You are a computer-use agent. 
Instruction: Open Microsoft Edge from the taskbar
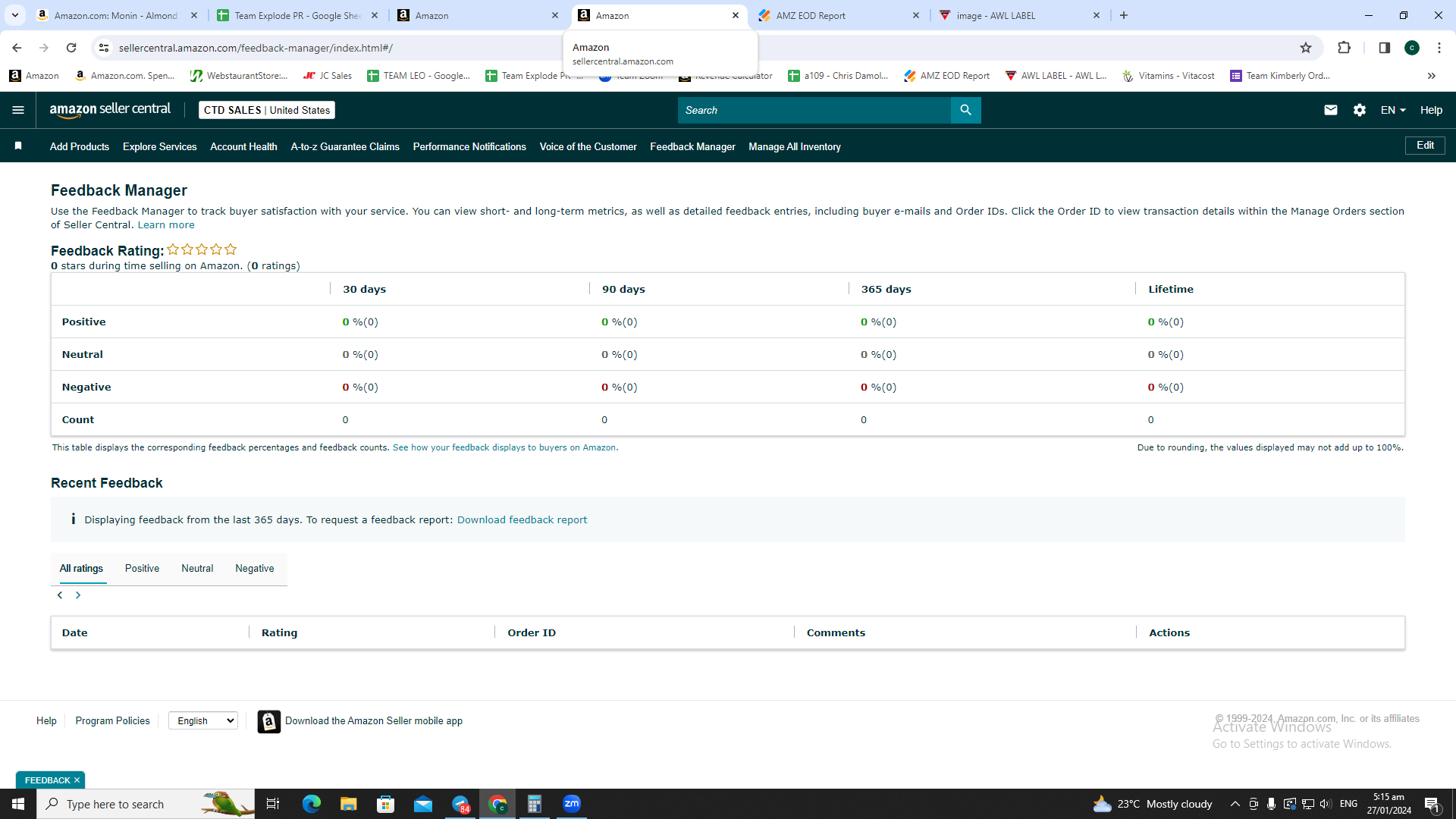click(x=311, y=804)
